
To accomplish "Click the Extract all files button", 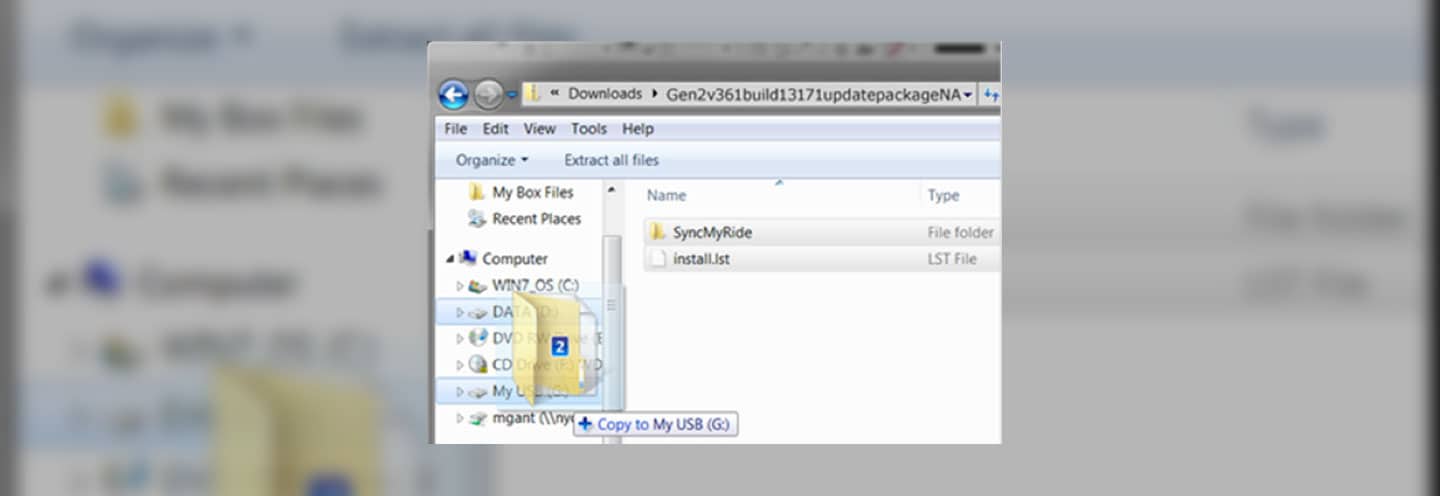I will click(611, 160).
